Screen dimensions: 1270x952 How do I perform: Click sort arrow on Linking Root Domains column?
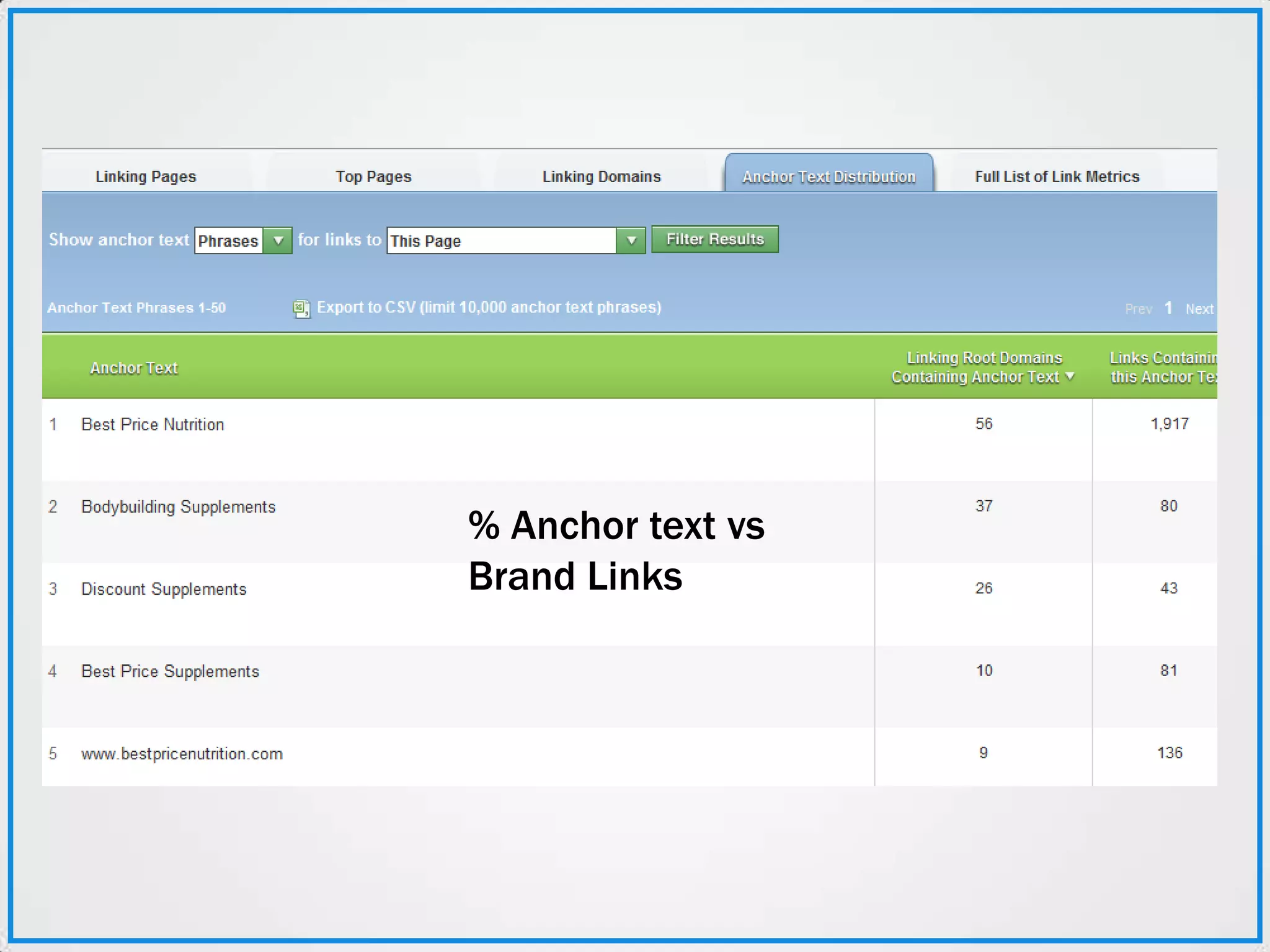point(1070,376)
